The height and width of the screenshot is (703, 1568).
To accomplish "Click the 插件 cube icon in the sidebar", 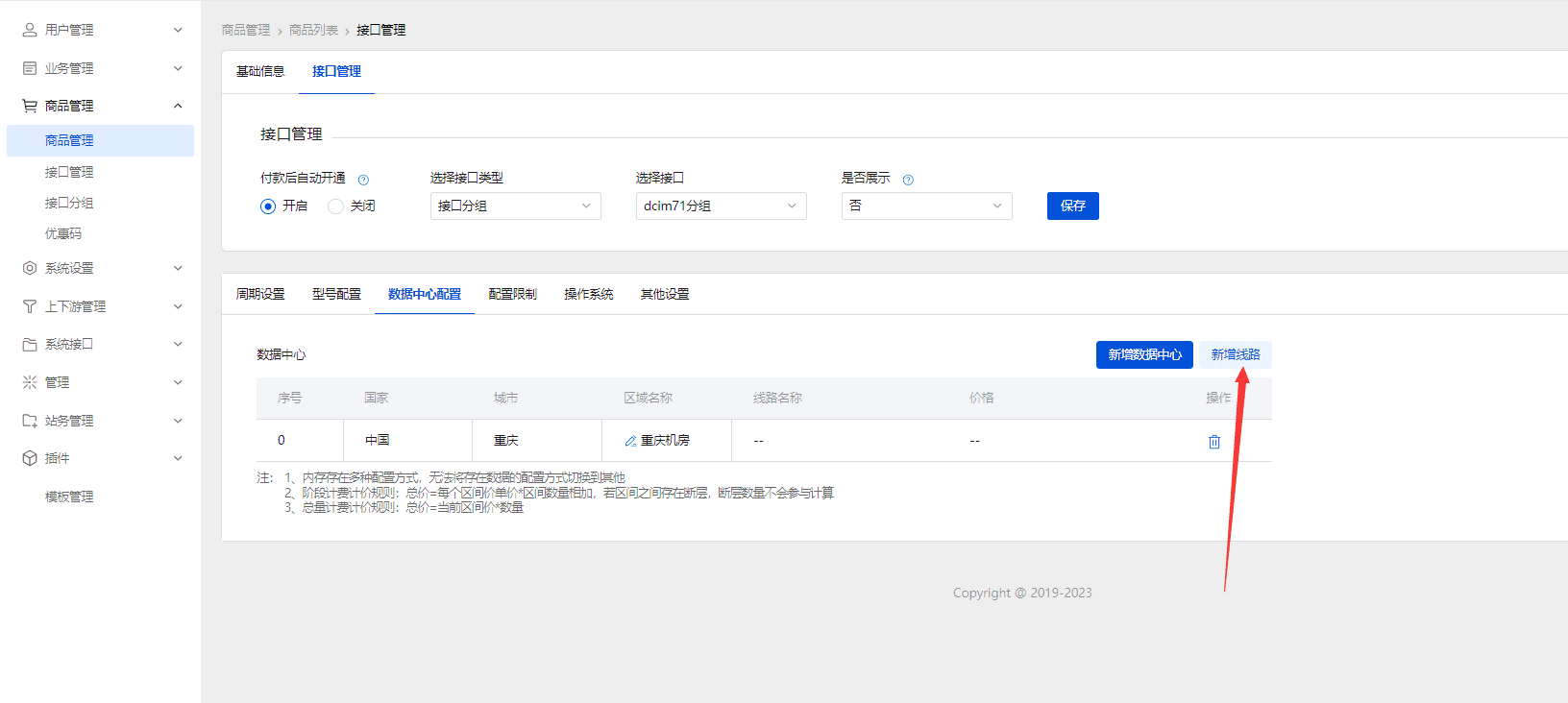I will click(30, 458).
